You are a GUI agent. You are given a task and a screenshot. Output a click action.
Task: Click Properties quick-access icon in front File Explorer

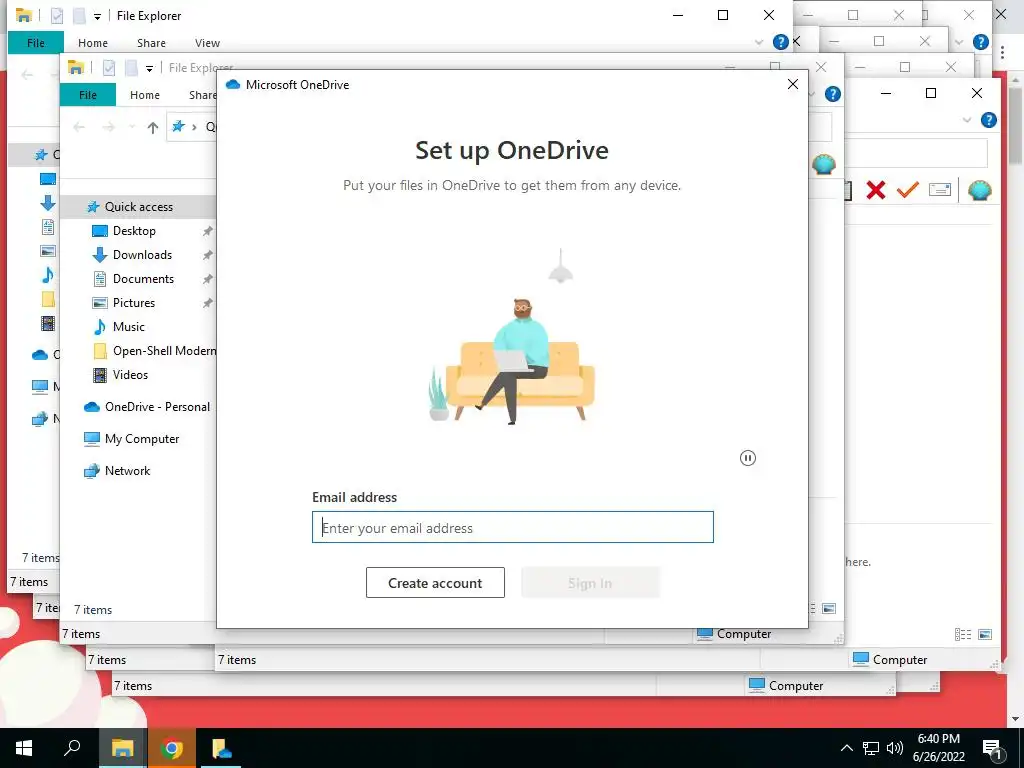(x=109, y=67)
